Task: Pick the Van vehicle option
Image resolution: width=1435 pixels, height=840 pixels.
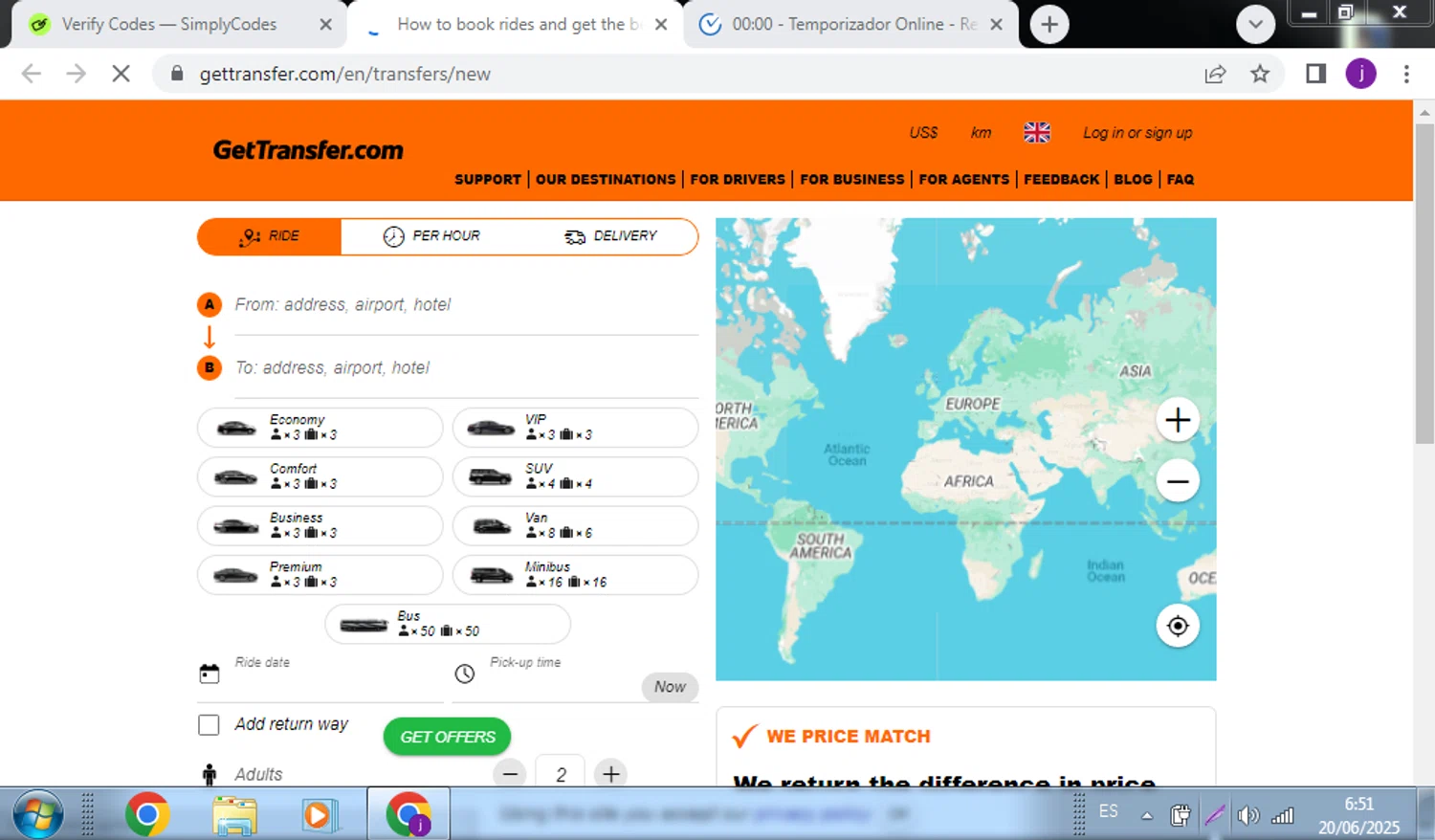Action: [575, 525]
